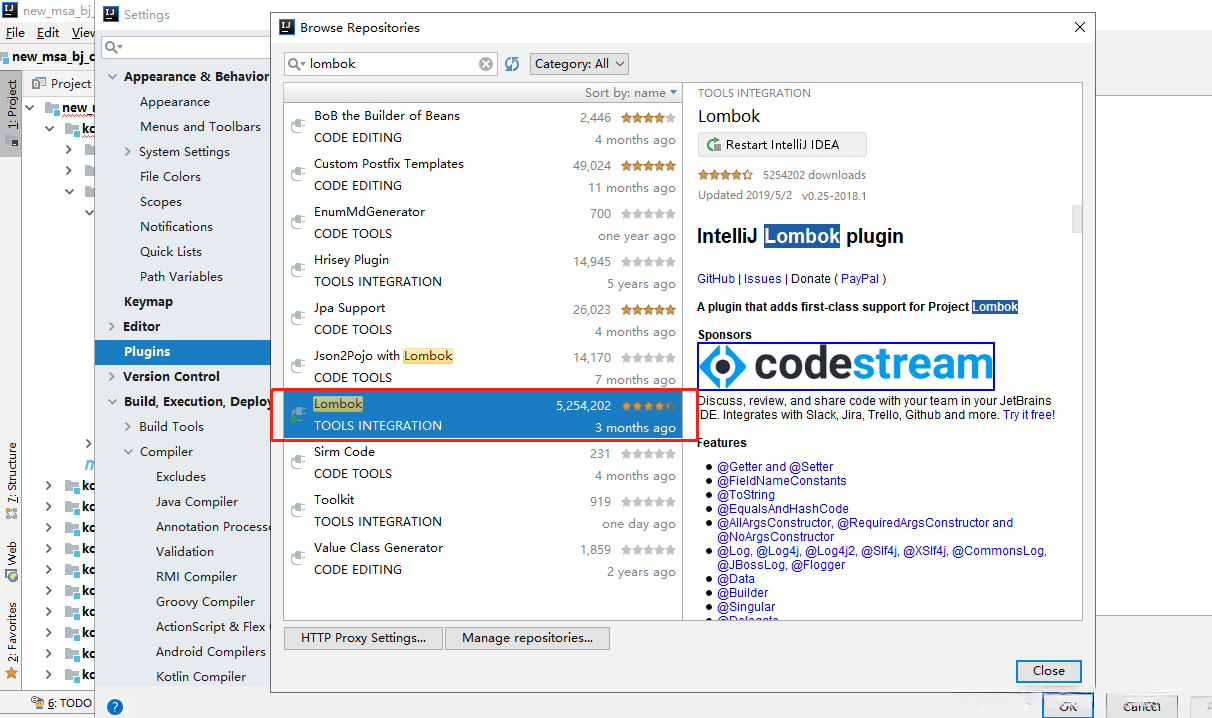Click the Jpa Support plugin icon
The image size is (1212, 718).
click(297, 318)
